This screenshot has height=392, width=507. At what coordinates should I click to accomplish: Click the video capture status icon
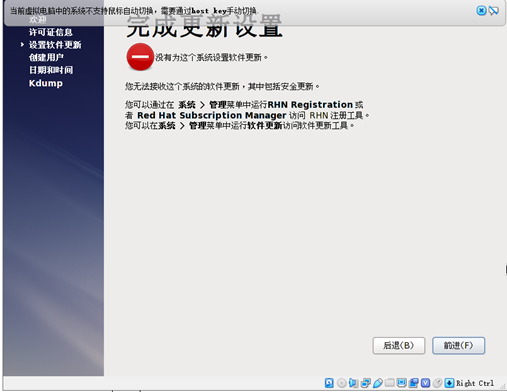click(414, 383)
